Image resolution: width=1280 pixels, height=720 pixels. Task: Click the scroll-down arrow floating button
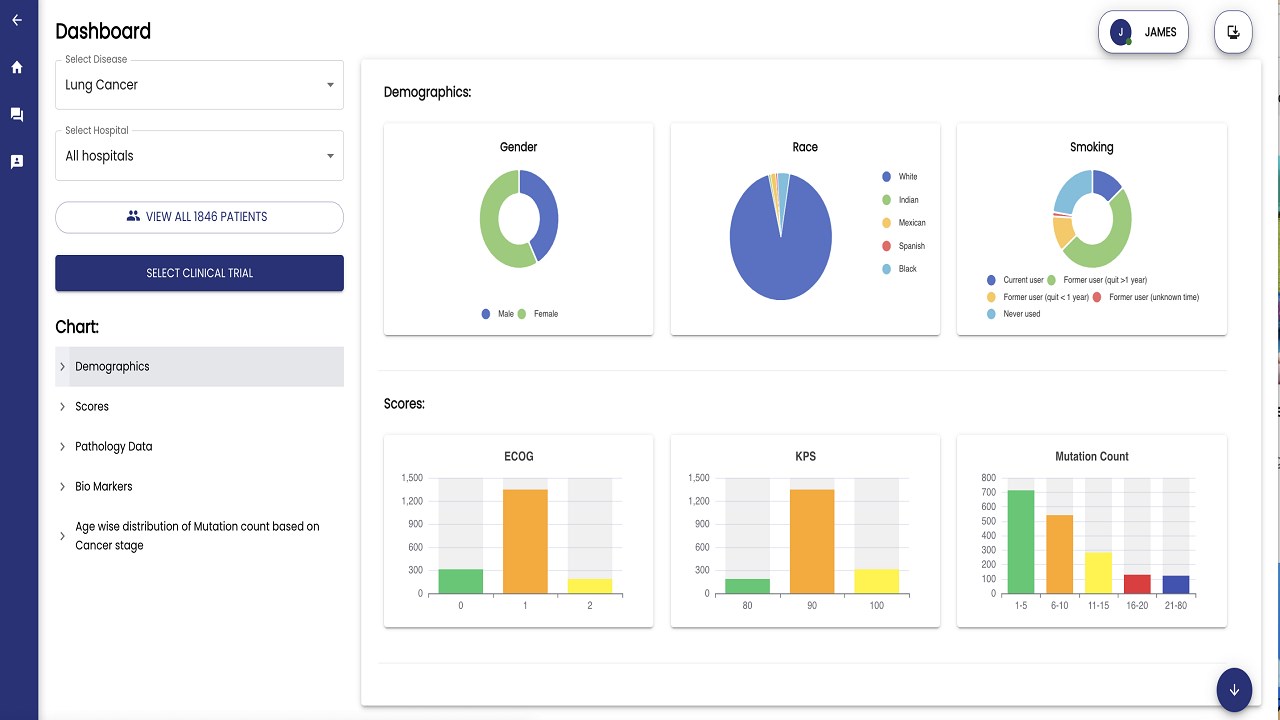(x=1234, y=690)
